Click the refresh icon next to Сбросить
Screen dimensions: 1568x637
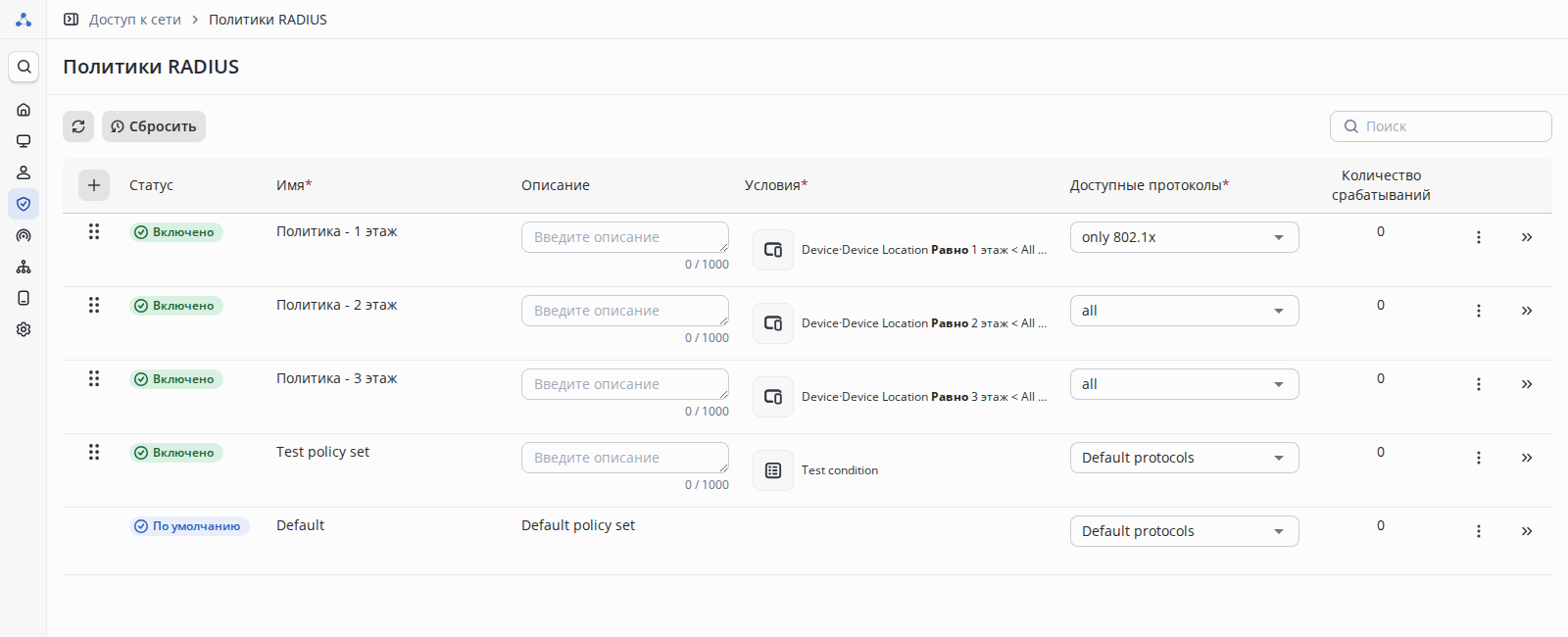click(78, 126)
